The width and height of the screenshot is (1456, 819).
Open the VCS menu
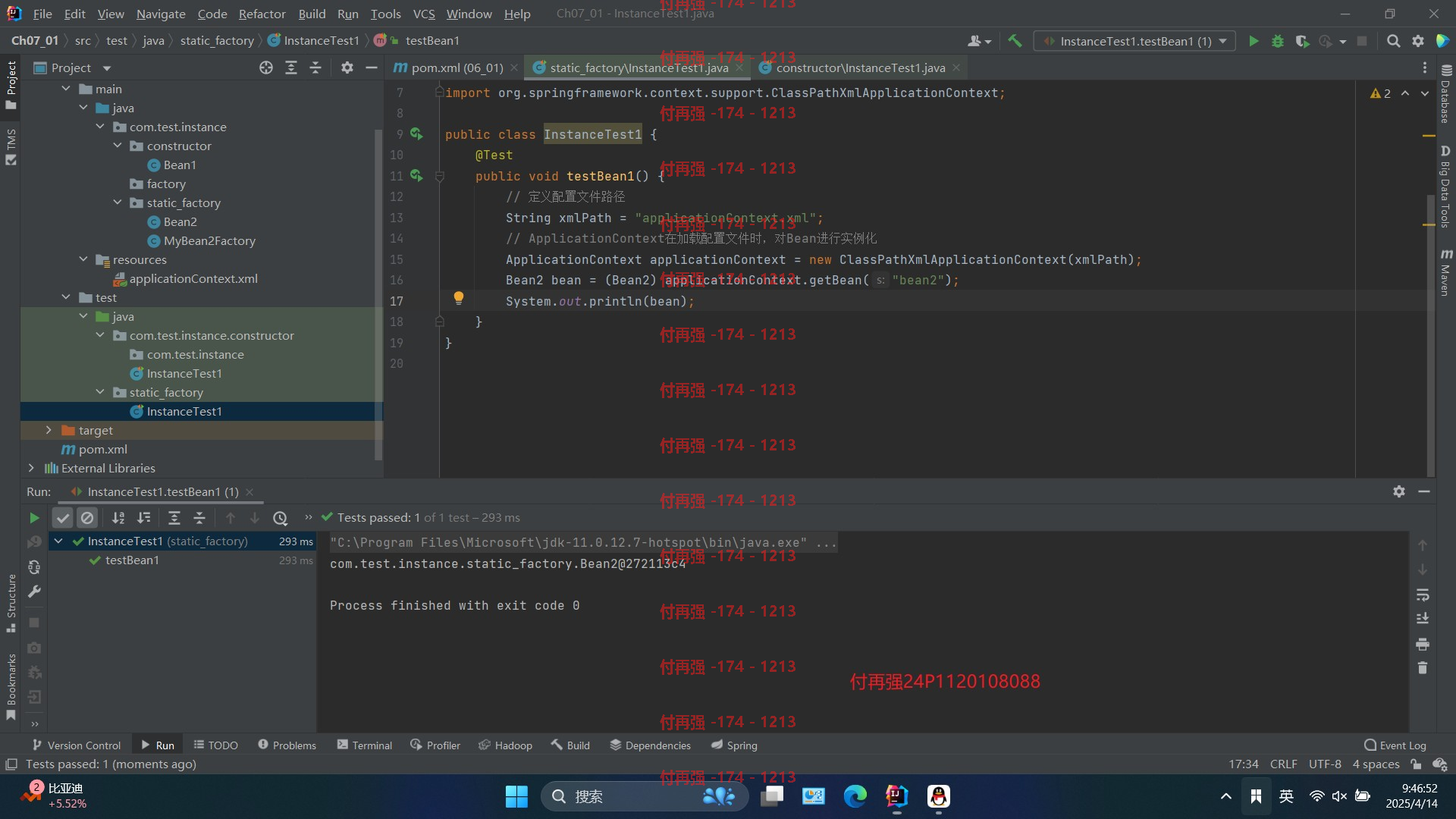point(424,14)
